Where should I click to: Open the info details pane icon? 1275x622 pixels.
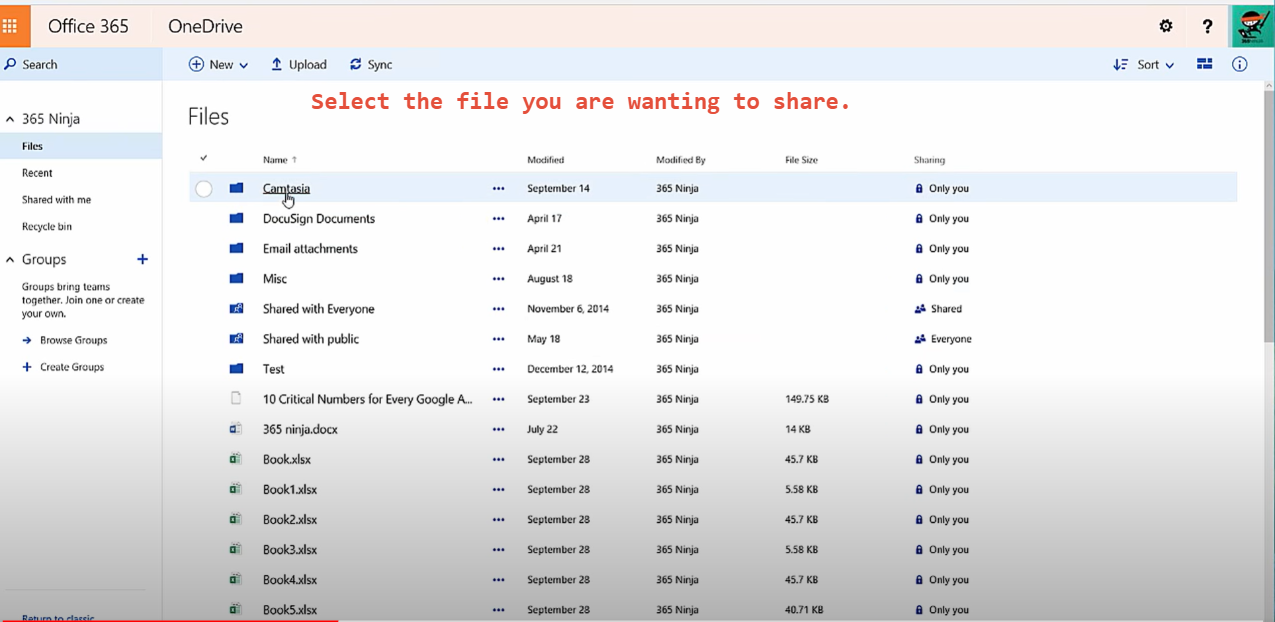click(1240, 64)
